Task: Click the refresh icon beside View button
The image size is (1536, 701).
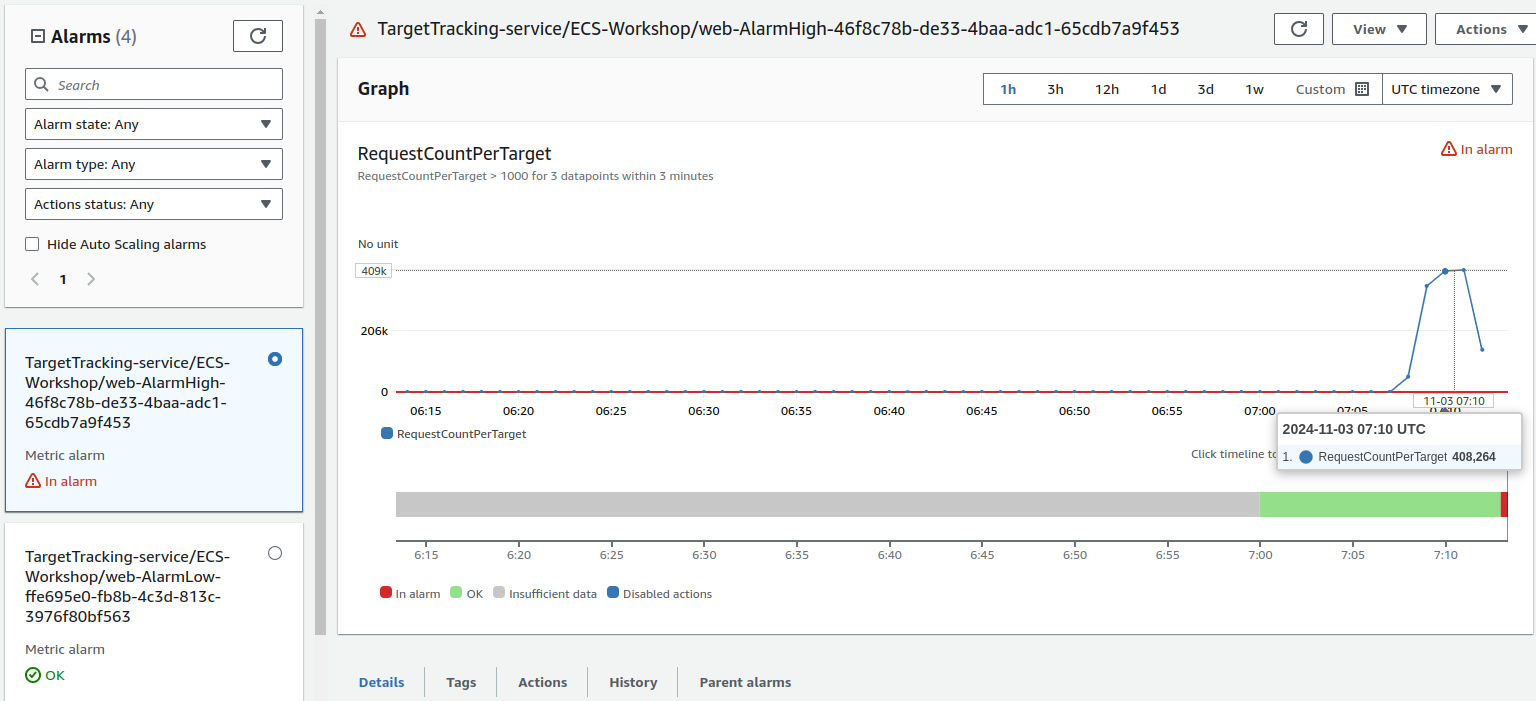Action: [1299, 29]
